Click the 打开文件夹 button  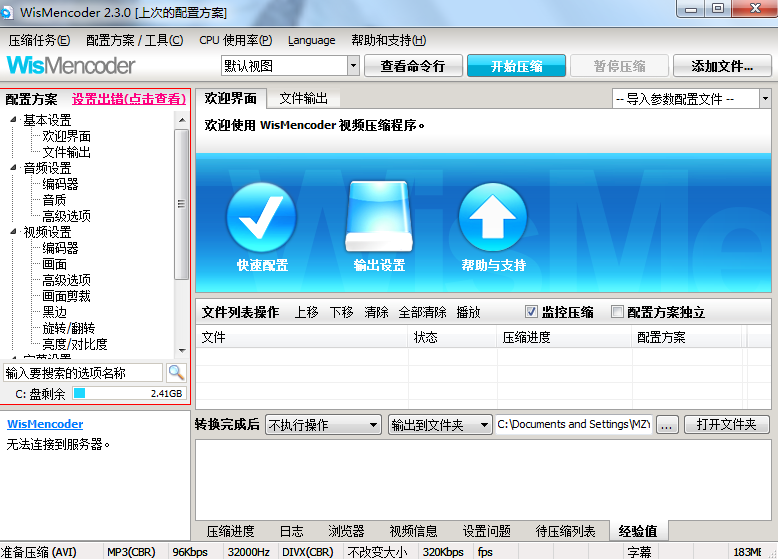(726, 425)
